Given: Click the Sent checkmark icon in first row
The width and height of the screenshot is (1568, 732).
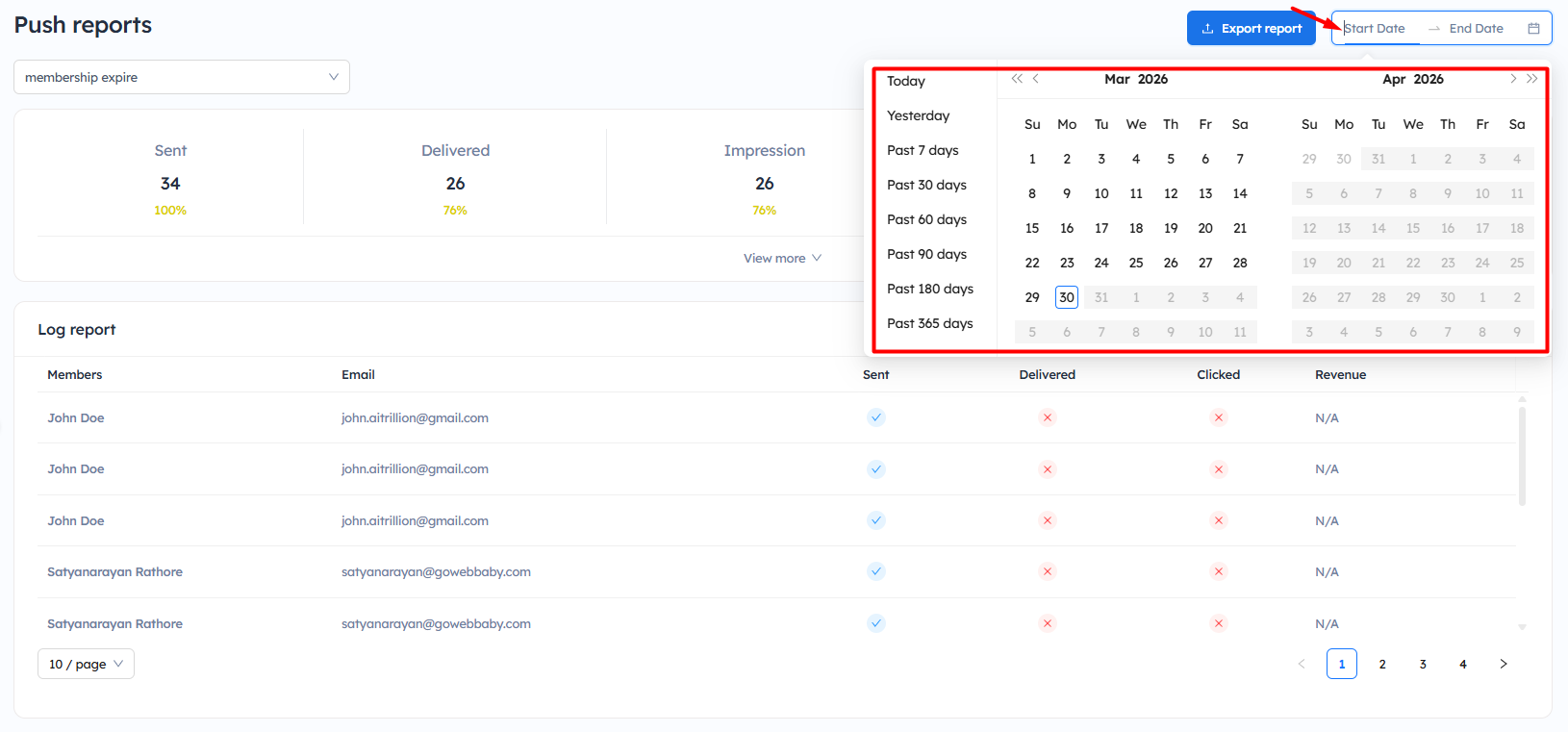Looking at the screenshot, I should [875, 417].
